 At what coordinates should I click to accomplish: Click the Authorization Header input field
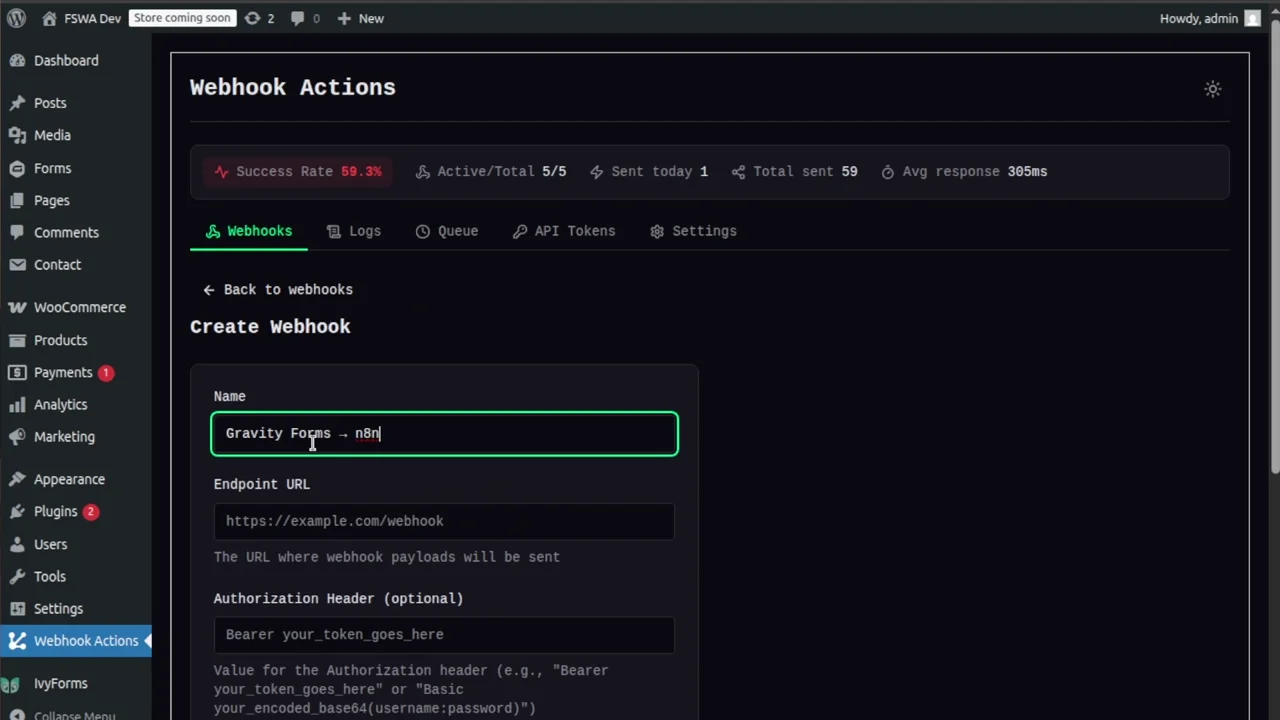tap(444, 635)
